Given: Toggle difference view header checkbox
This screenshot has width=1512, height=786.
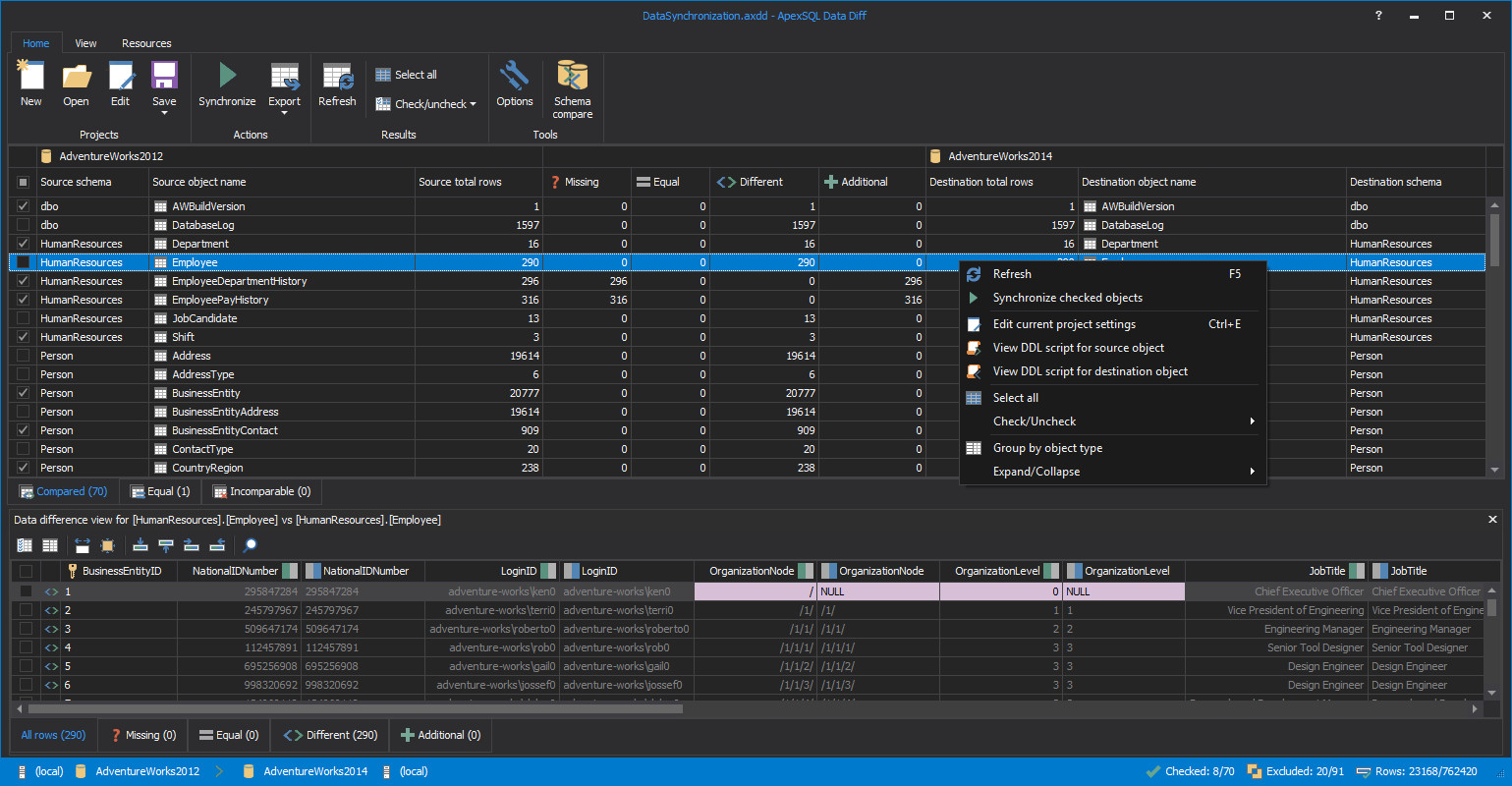Looking at the screenshot, I should pyautogui.click(x=26, y=571).
